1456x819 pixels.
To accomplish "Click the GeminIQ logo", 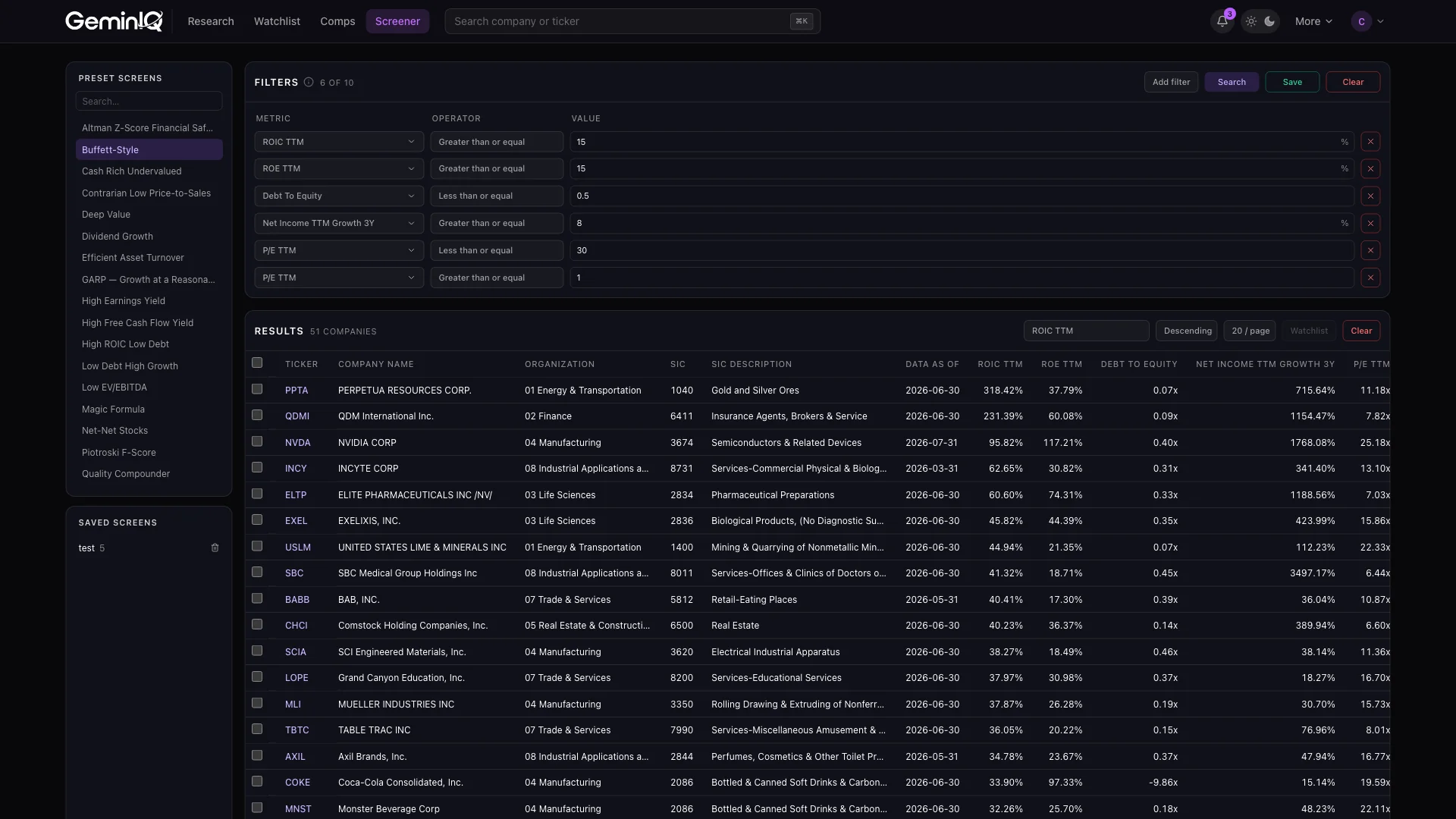I will (114, 21).
